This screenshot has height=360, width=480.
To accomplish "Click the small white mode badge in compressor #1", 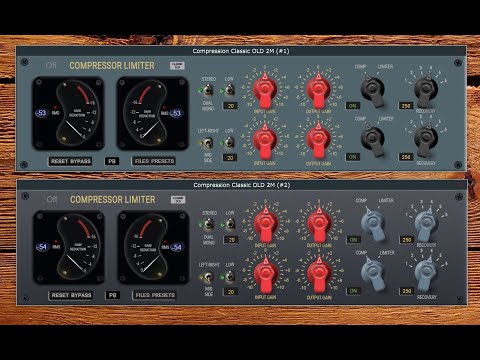I will [x=177, y=66].
